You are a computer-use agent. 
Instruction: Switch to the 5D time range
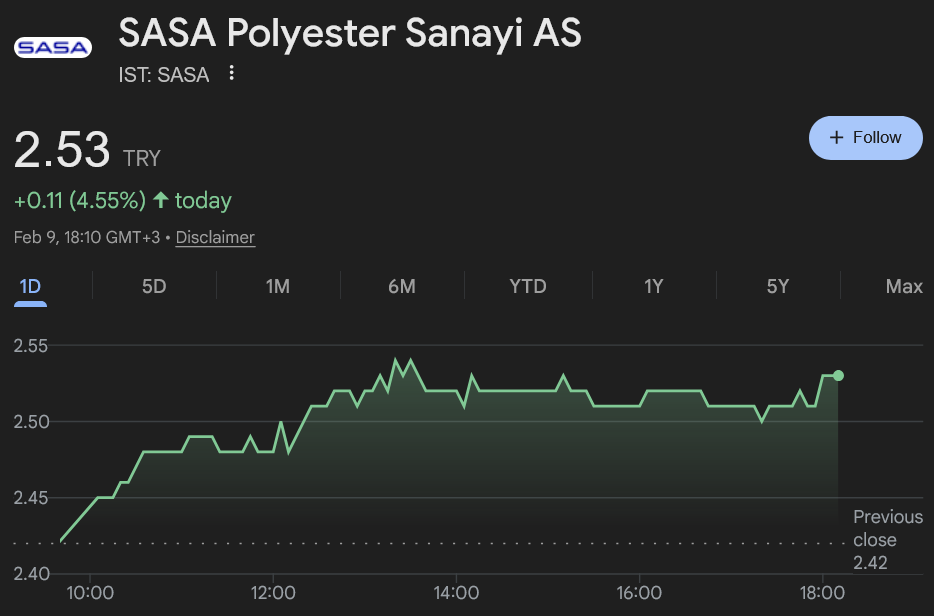coord(154,287)
